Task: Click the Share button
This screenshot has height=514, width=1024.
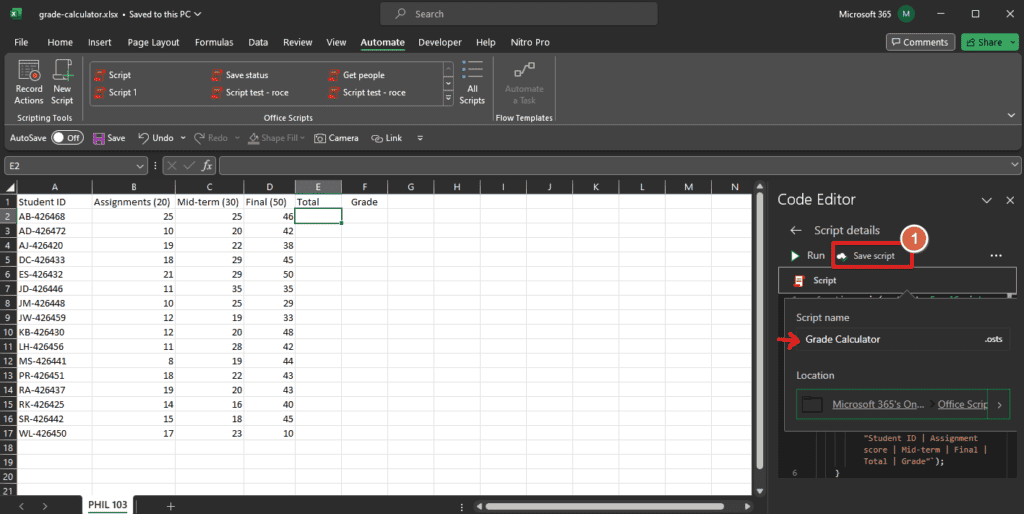Action: 984,42
